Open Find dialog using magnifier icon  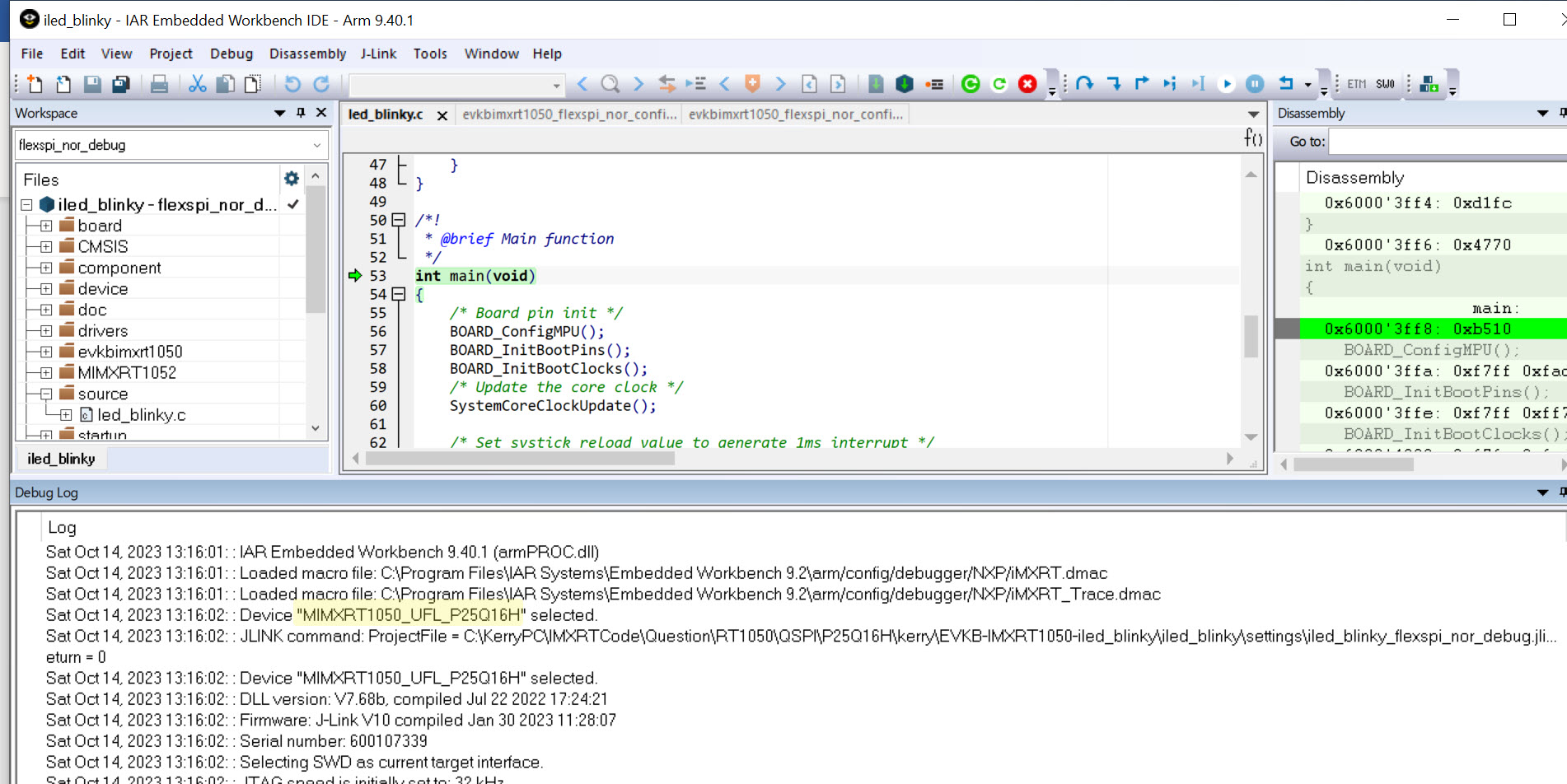[610, 83]
